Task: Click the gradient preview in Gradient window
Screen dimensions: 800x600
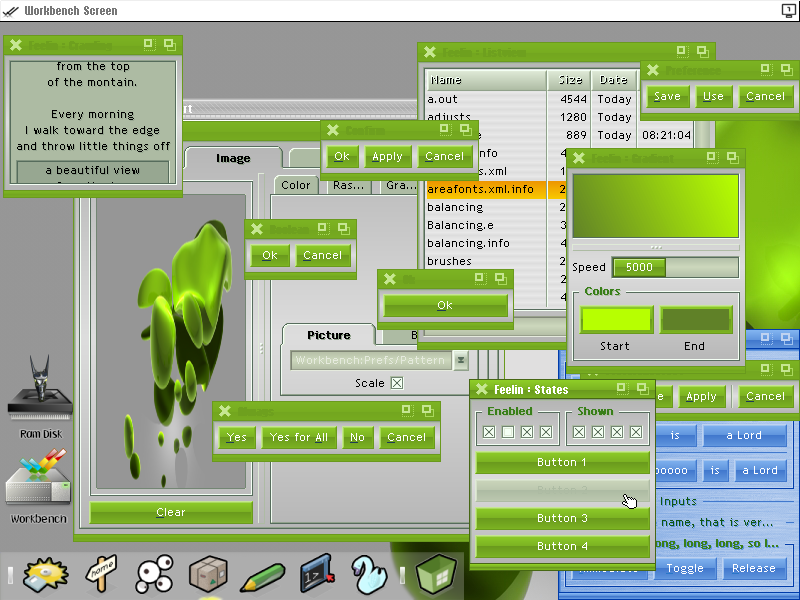Action: [656, 206]
